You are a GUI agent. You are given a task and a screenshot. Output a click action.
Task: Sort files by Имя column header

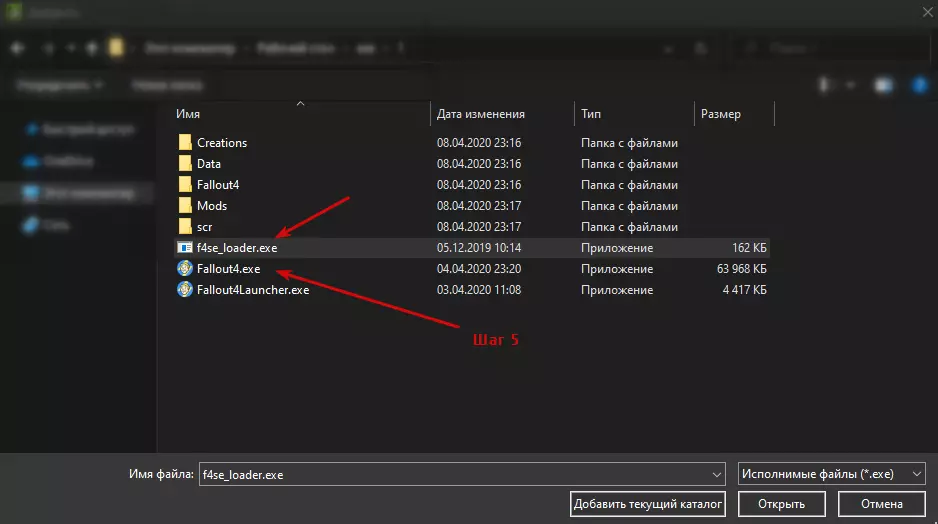188,114
